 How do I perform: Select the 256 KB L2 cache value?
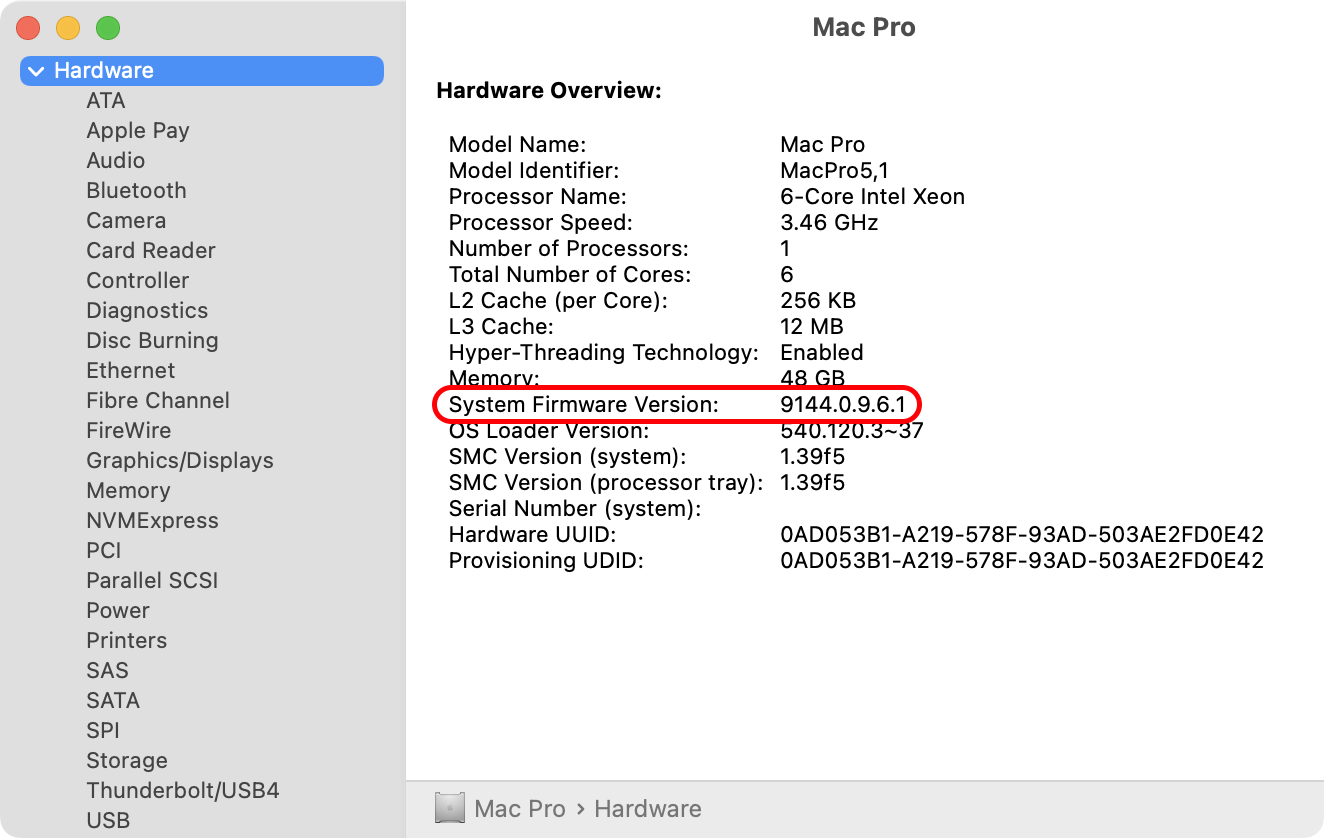pos(818,300)
